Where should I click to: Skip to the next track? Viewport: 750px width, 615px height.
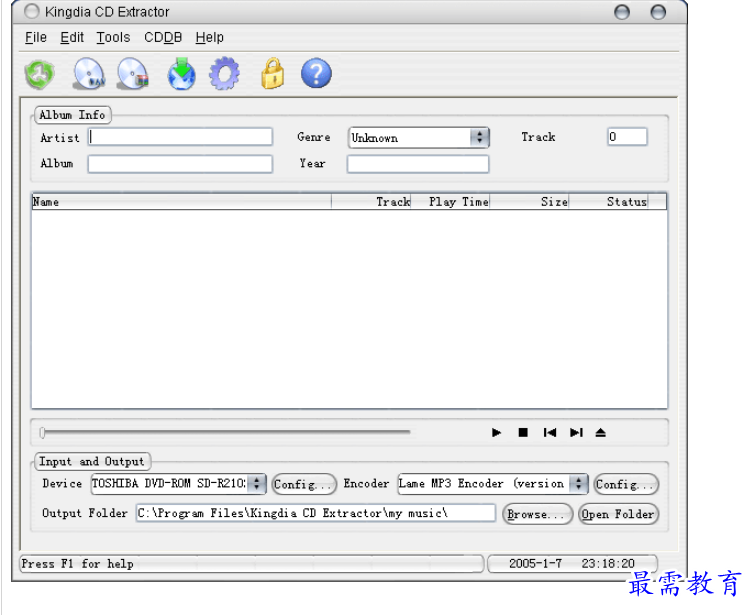[576, 433]
